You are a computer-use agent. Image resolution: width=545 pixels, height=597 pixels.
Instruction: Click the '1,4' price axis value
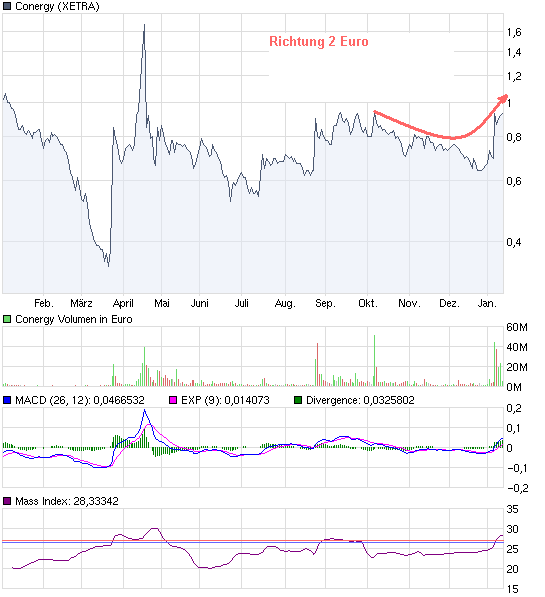pyautogui.click(x=514, y=52)
